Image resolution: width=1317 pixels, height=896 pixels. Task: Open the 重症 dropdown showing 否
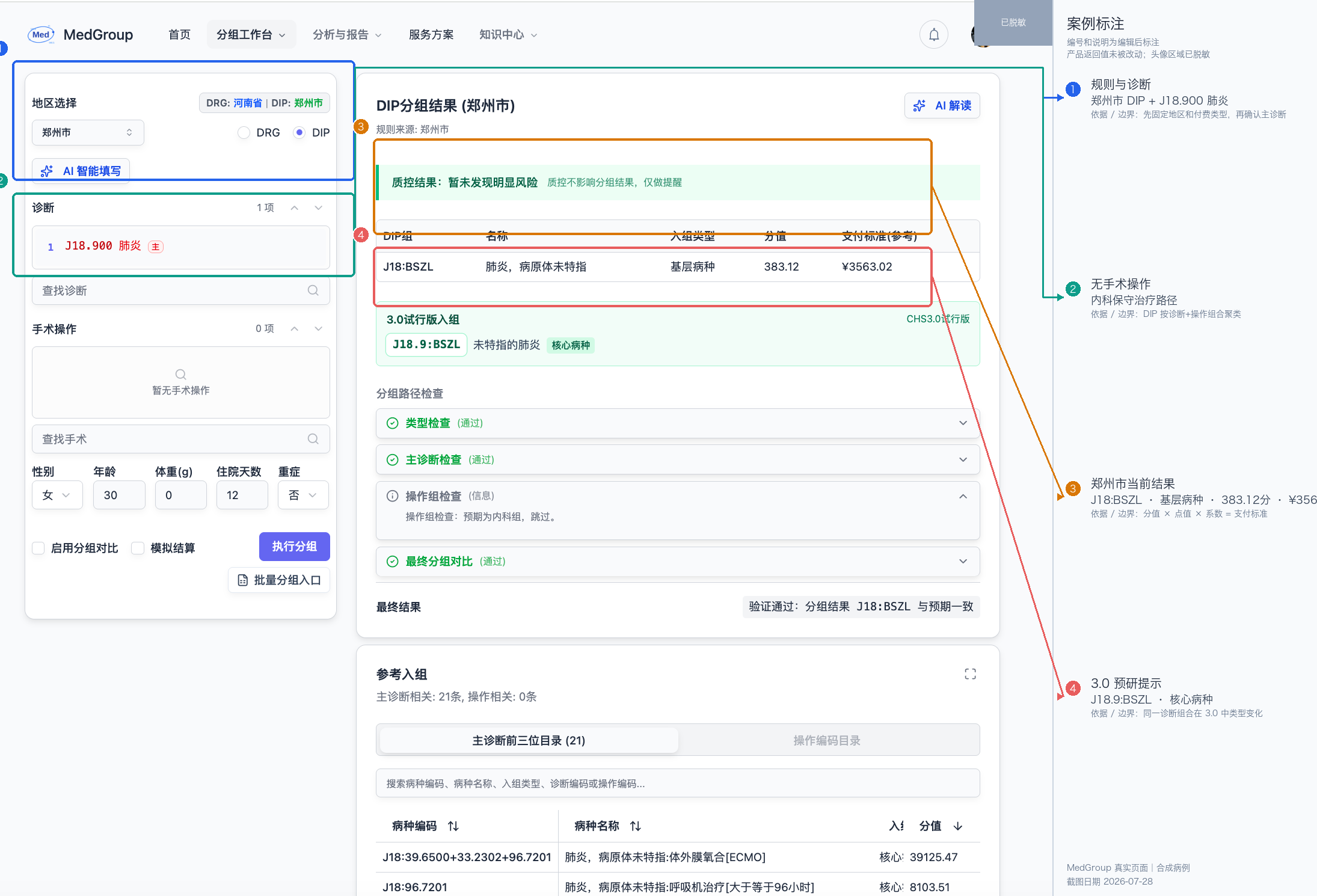click(303, 496)
